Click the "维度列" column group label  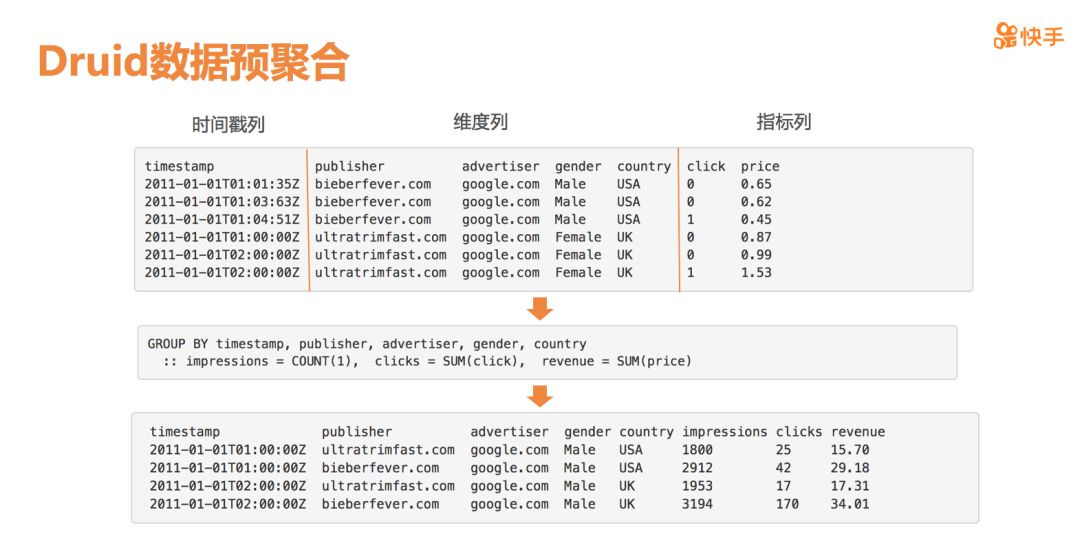(x=481, y=122)
